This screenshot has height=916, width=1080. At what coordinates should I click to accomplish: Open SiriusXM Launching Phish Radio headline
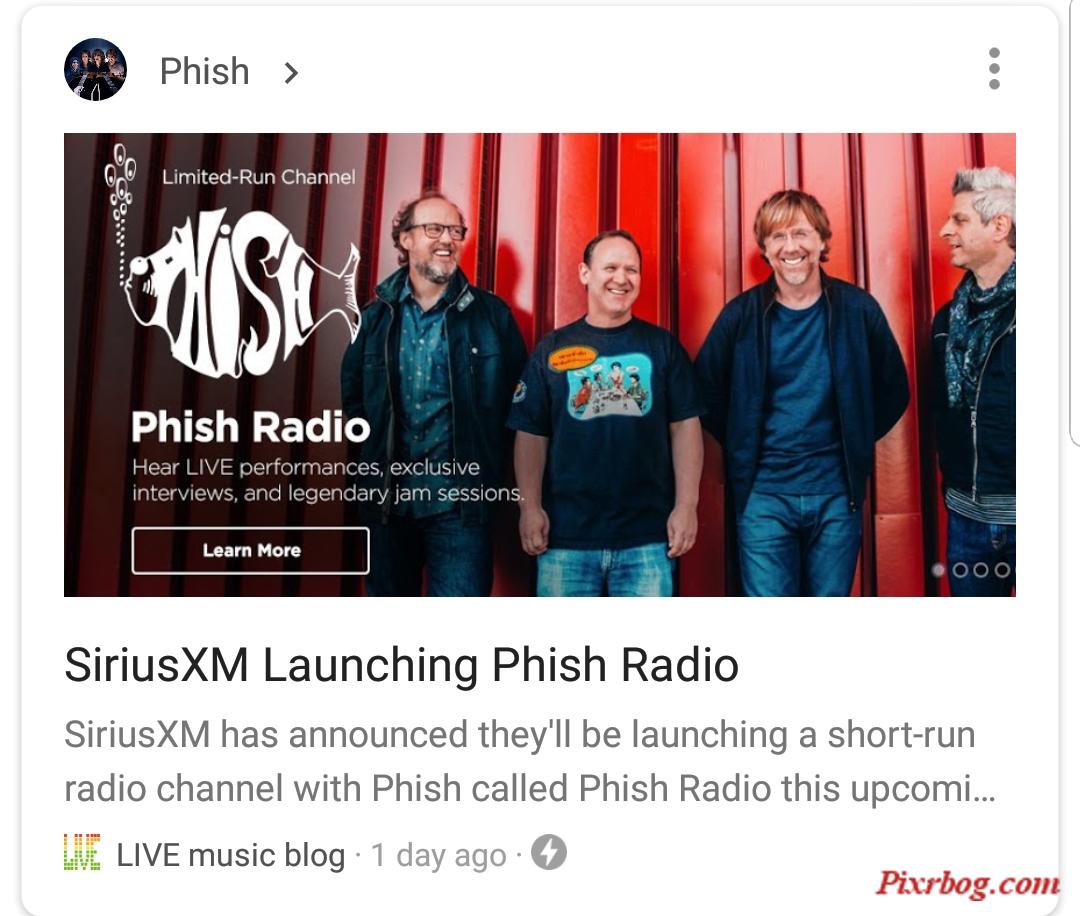click(402, 665)
